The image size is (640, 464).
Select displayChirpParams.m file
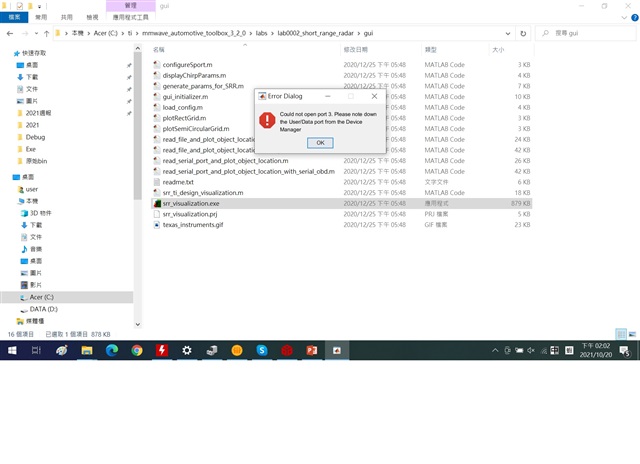pos(194,75)
